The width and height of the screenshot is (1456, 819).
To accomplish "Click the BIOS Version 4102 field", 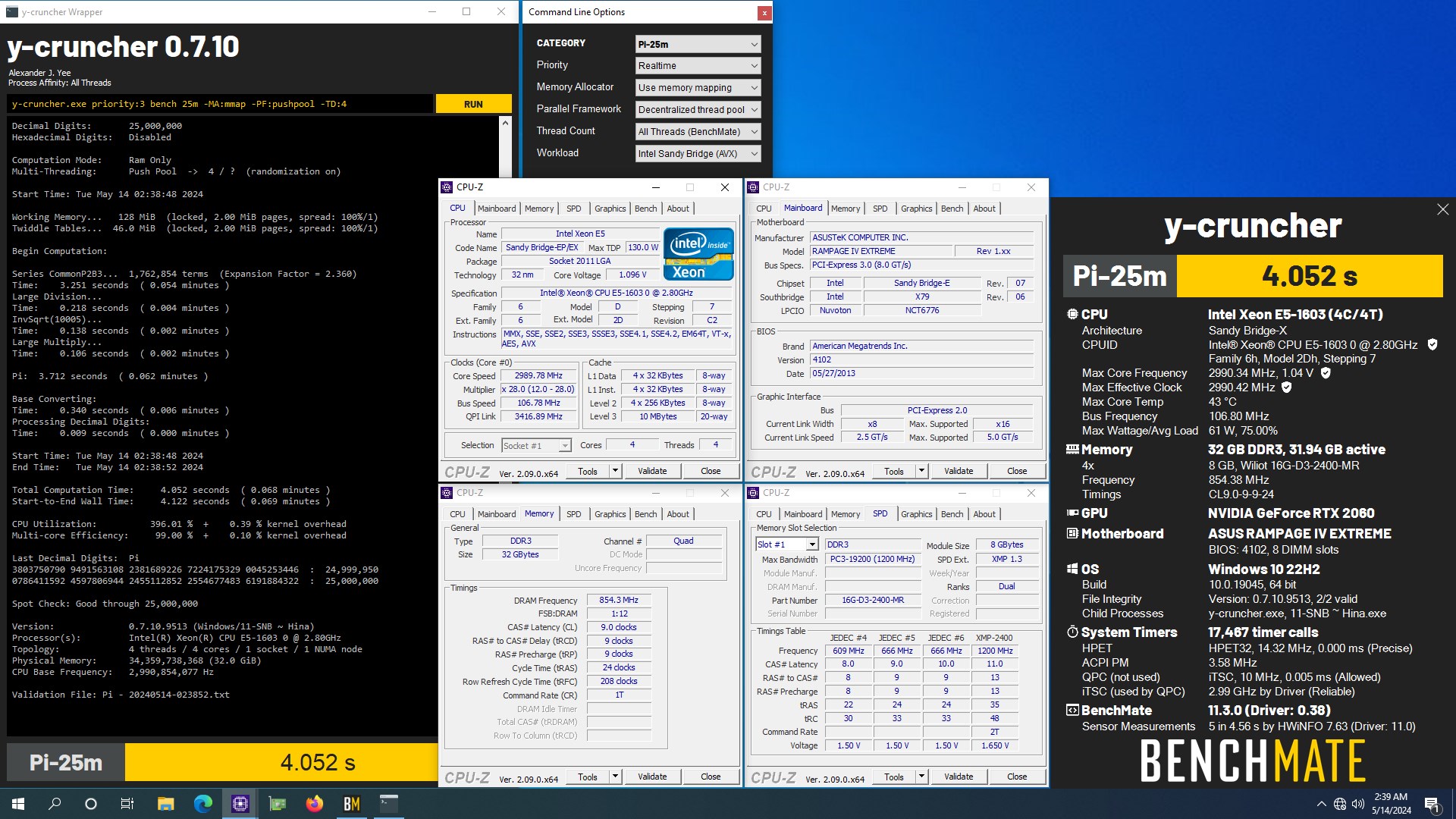I will pos(921,360).
